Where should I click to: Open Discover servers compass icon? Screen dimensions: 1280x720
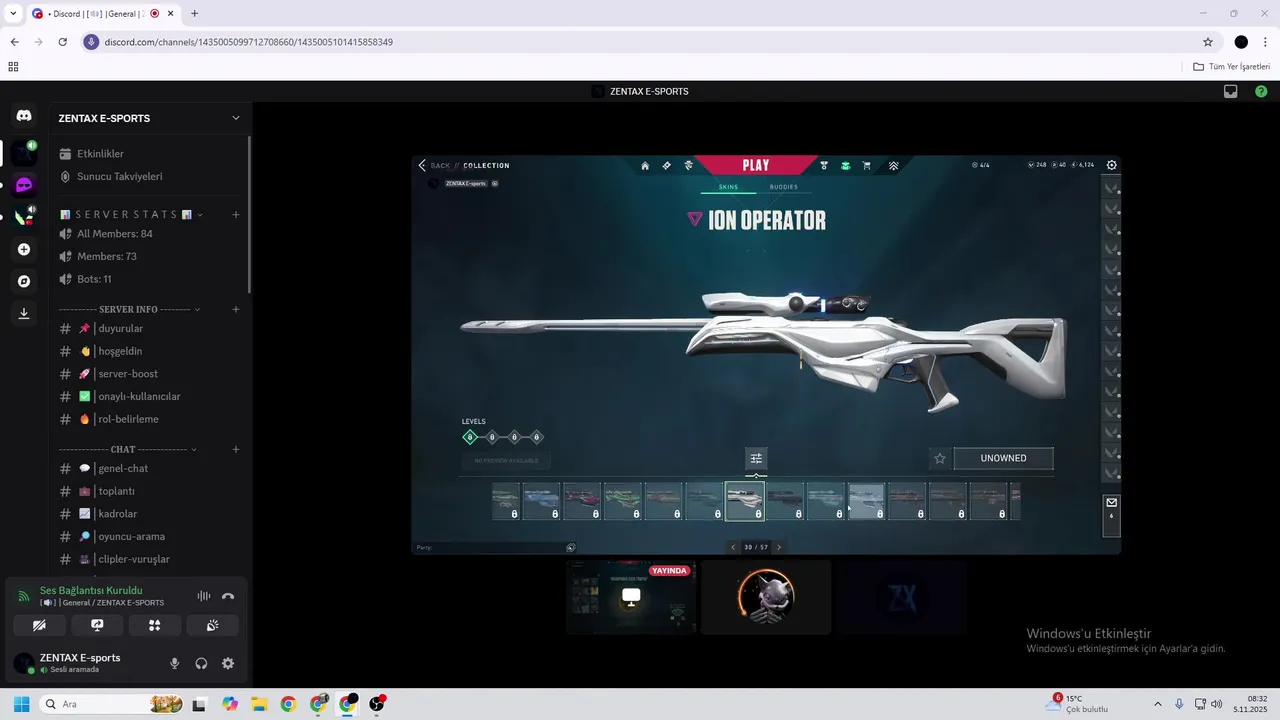click(x=24, y=281)
